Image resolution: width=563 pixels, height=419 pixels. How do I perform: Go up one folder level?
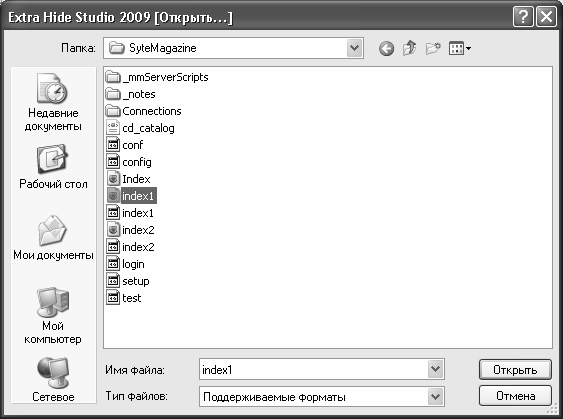click(x=410, y=48)
